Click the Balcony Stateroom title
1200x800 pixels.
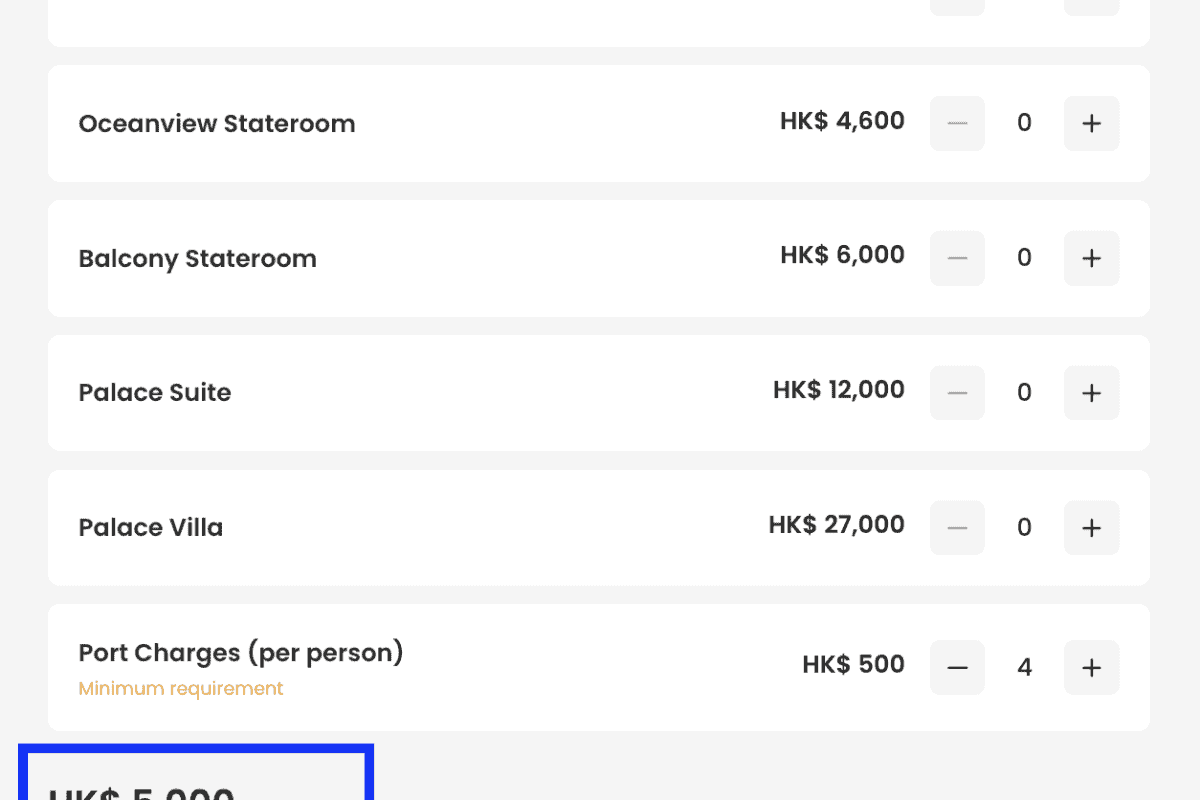click(x=197, y=259)
